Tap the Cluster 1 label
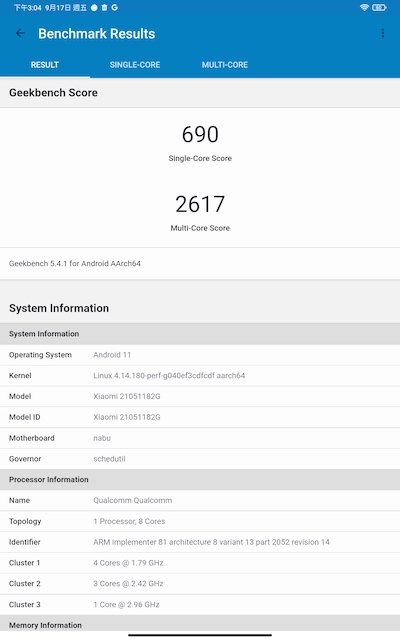 tap(24, 563)
